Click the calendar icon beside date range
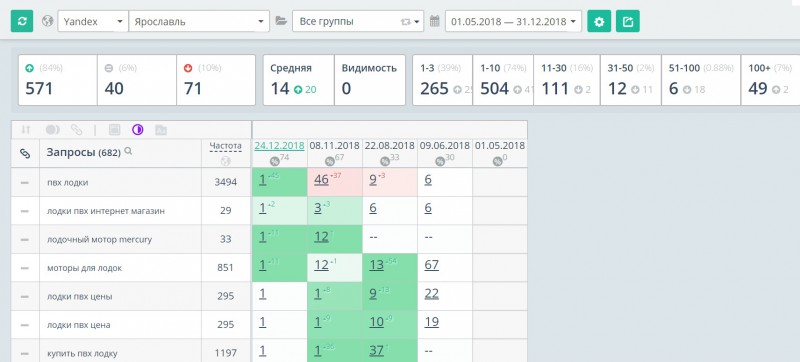800x362 pixels. click(434, 21)
